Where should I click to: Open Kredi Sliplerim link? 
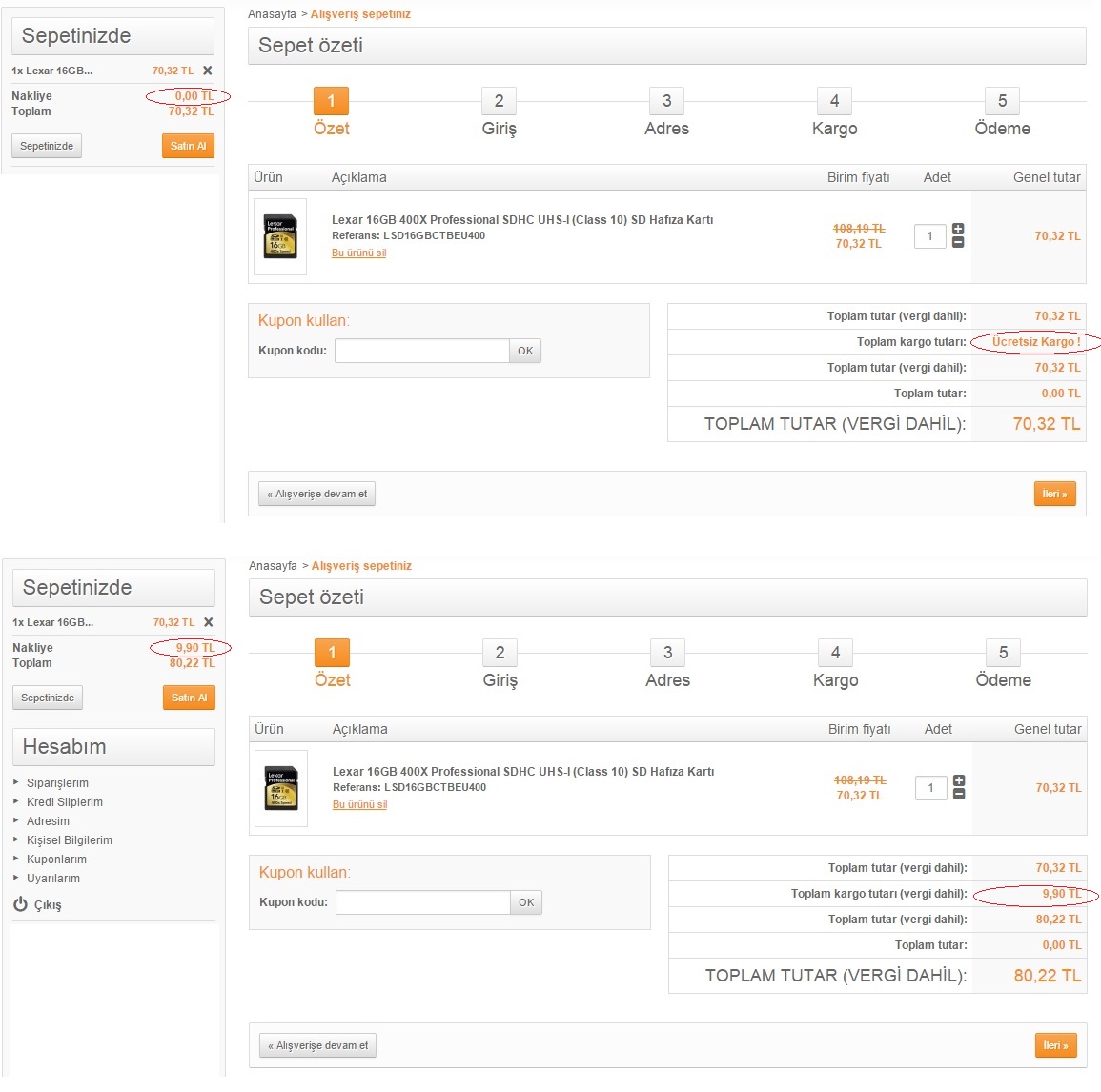pos(65,801)
